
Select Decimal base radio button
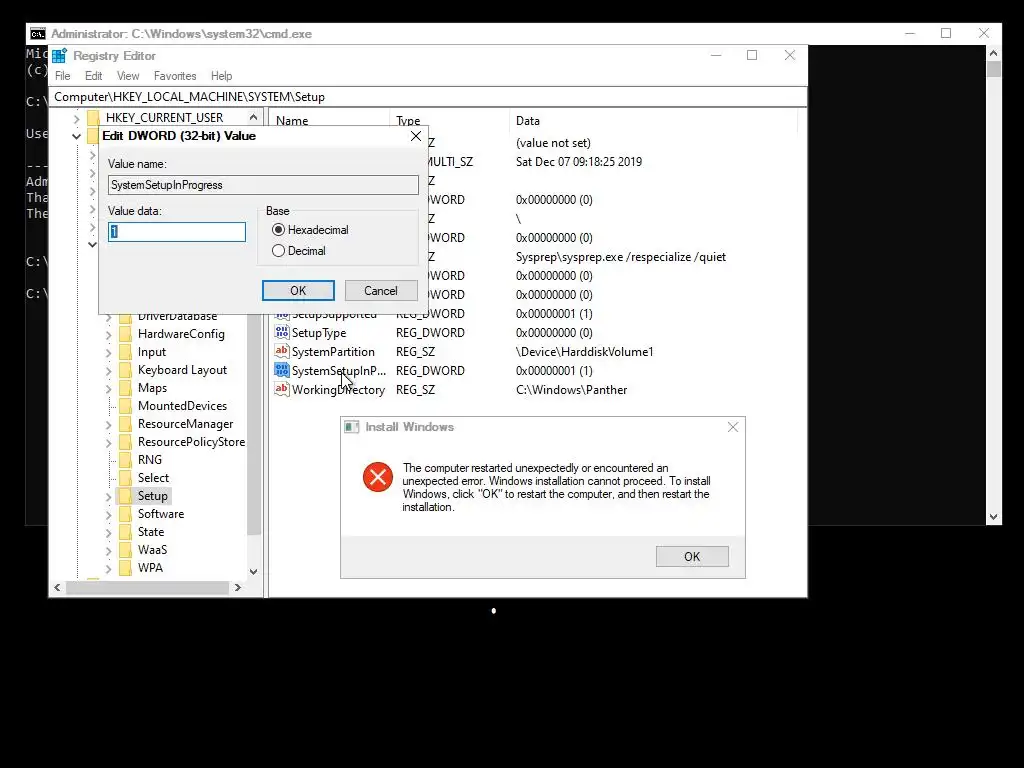[x=278, y=251]
